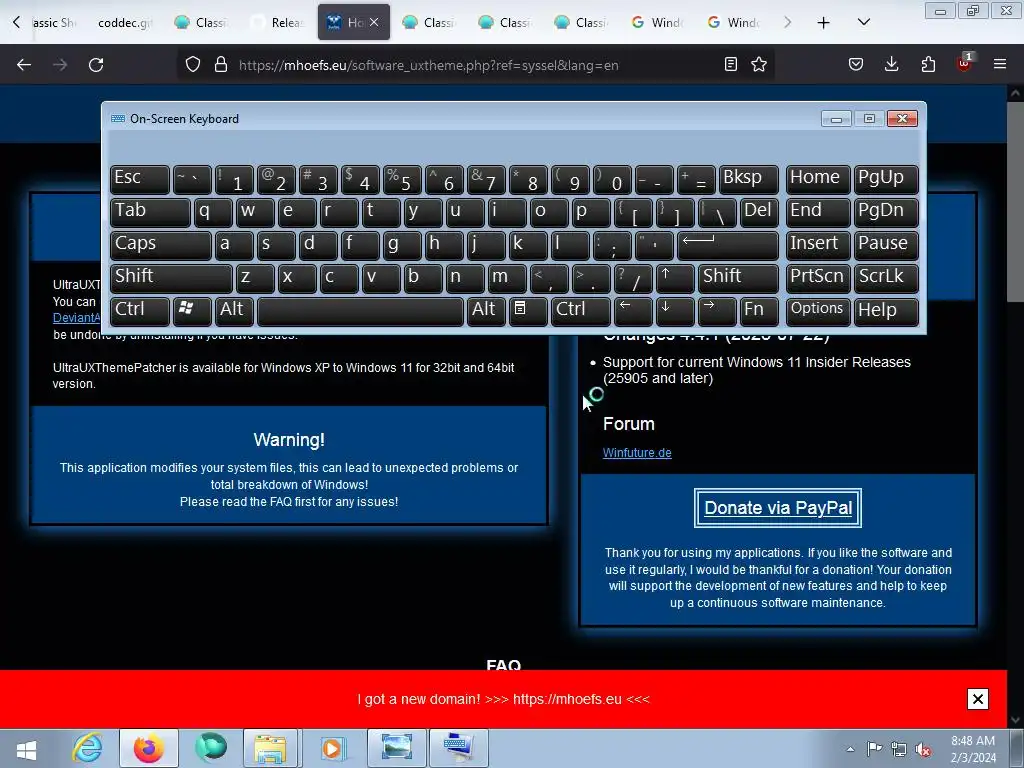This screenshot has height=768, width=1024.
Task: Click the Help key on keyboard
Action: click(x=886, y=310)
